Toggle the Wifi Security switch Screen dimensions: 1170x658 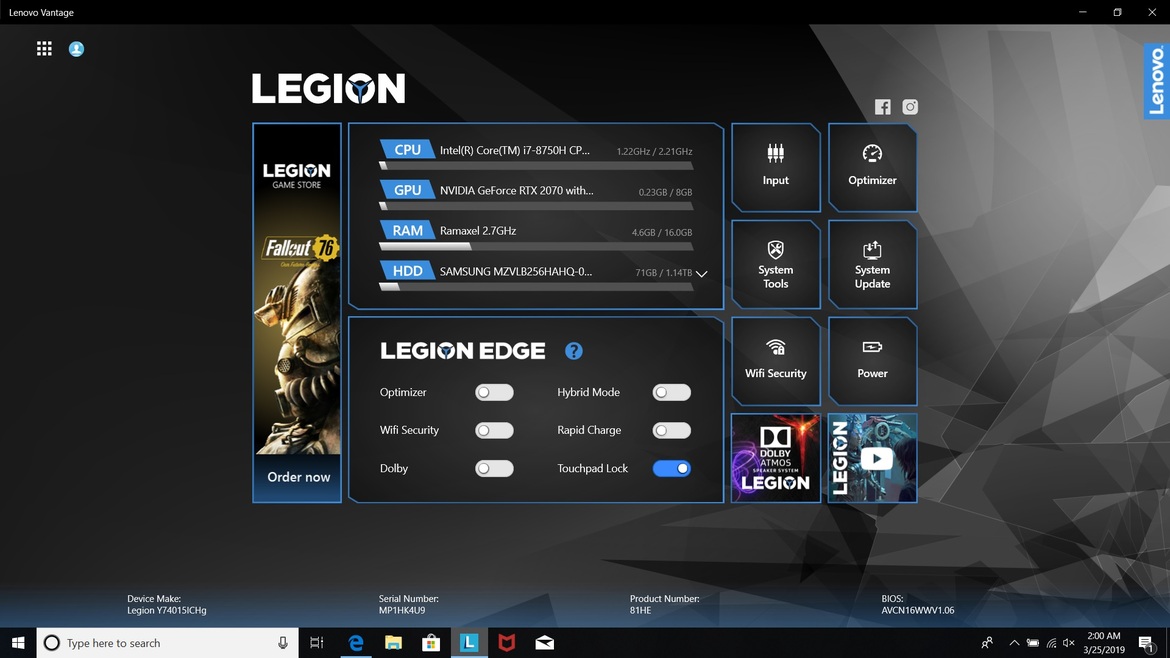(x=494, y=430)
